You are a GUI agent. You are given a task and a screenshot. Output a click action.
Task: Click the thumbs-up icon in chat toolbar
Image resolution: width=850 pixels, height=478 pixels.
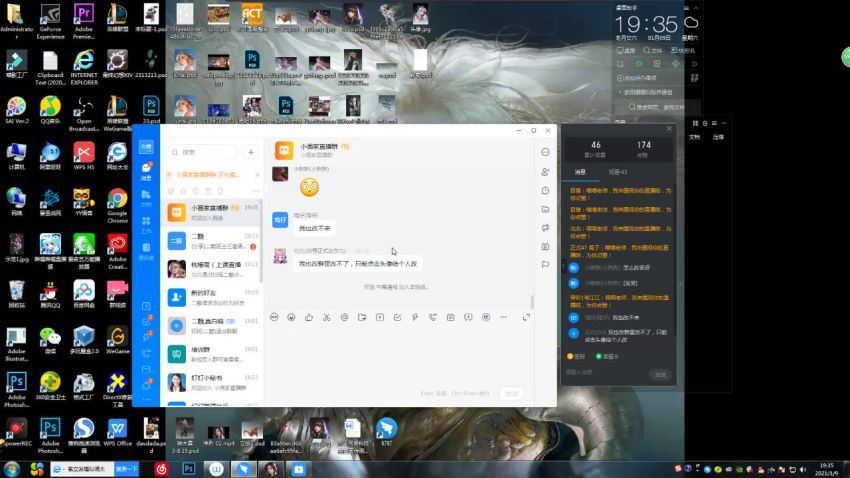click(x=309, y=317)
